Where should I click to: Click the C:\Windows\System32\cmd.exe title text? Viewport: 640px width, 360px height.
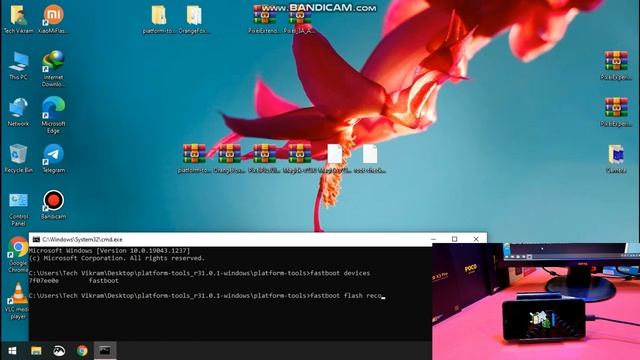pyautogui.click(x=82, y=240)
